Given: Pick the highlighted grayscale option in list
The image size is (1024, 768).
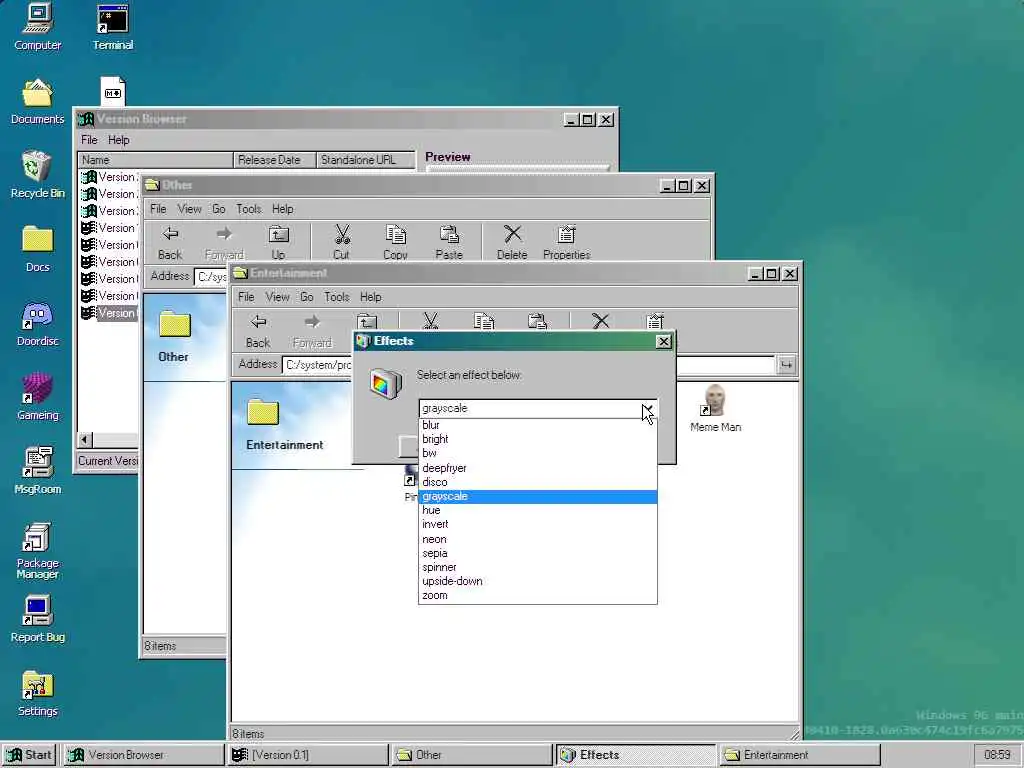Looking at the screenshot, I should (x=537, y=496).
